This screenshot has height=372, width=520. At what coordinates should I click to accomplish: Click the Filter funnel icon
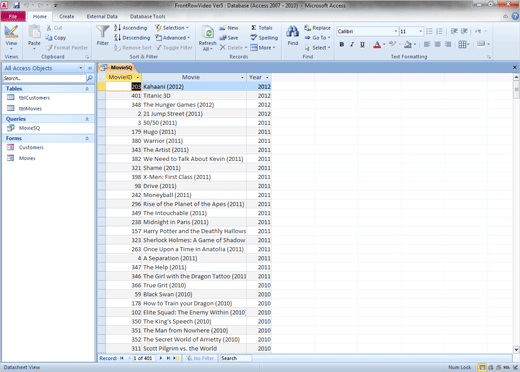103,32
